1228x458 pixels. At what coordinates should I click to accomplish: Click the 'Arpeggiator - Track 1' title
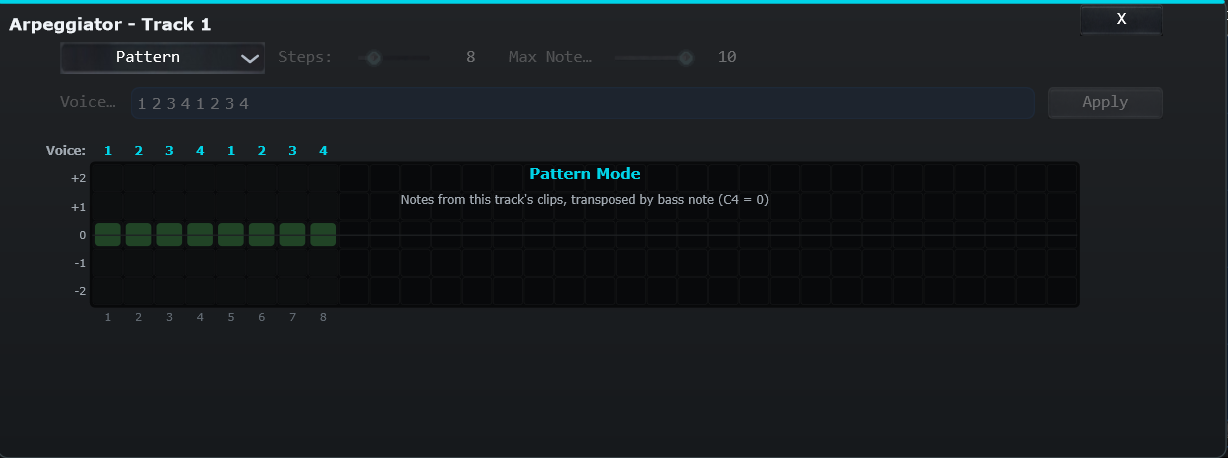pyautogui.click(x=110, y=24)
